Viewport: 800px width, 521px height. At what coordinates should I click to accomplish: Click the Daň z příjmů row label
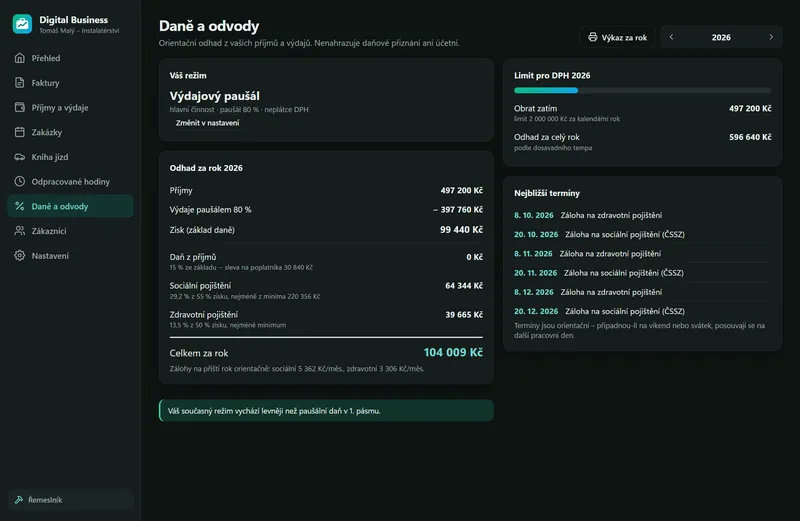[x=193, y=257]
